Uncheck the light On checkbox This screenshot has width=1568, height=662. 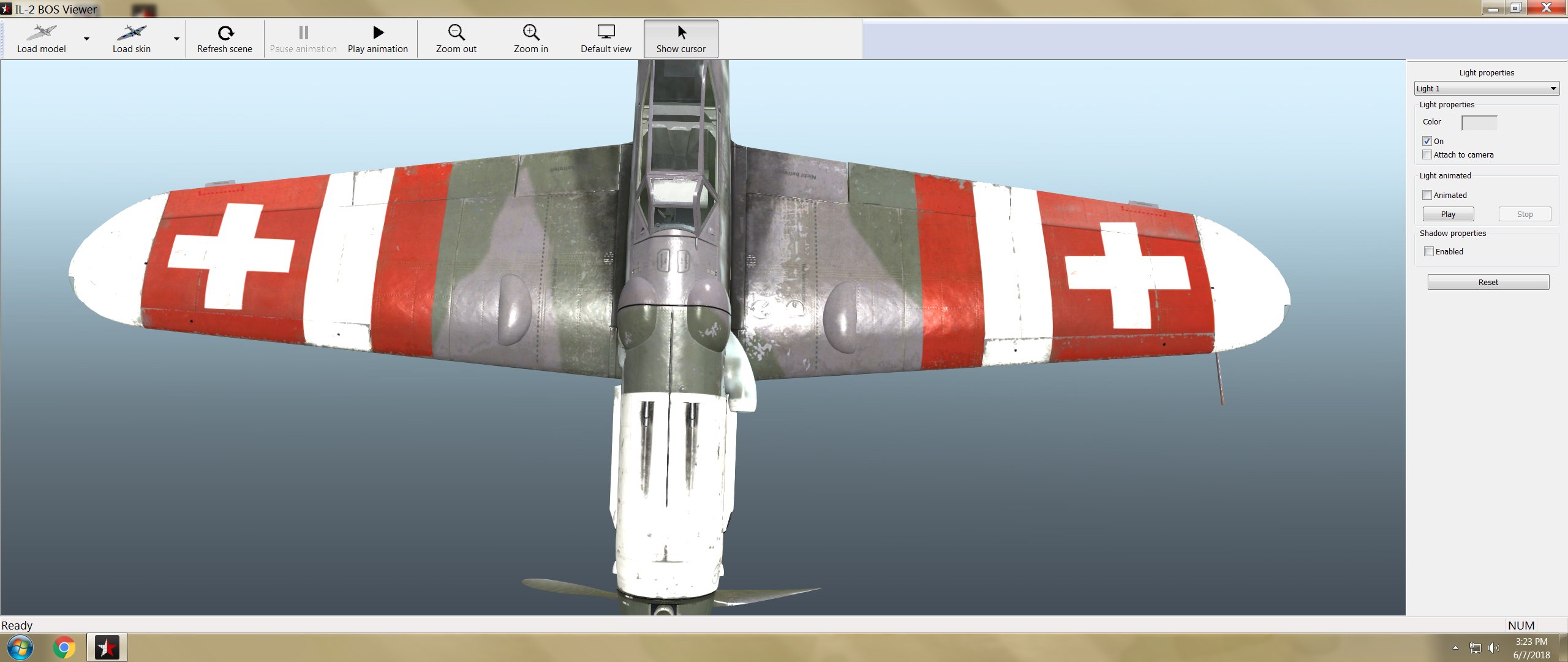click(1427, 141)
